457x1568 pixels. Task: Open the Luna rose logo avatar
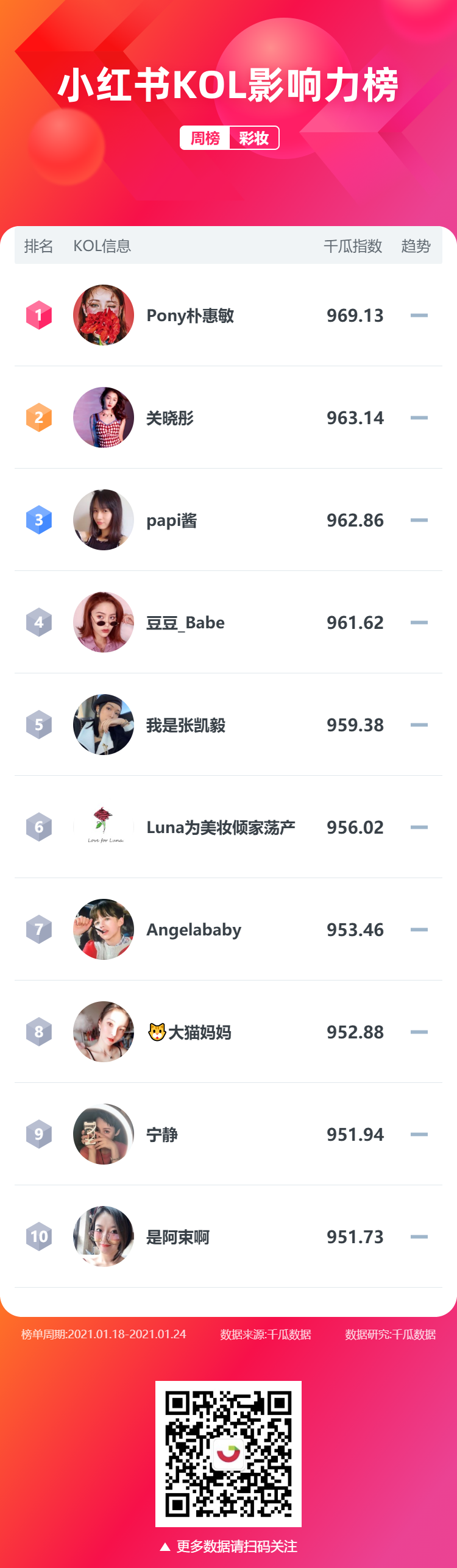click(x=104, y=827)
